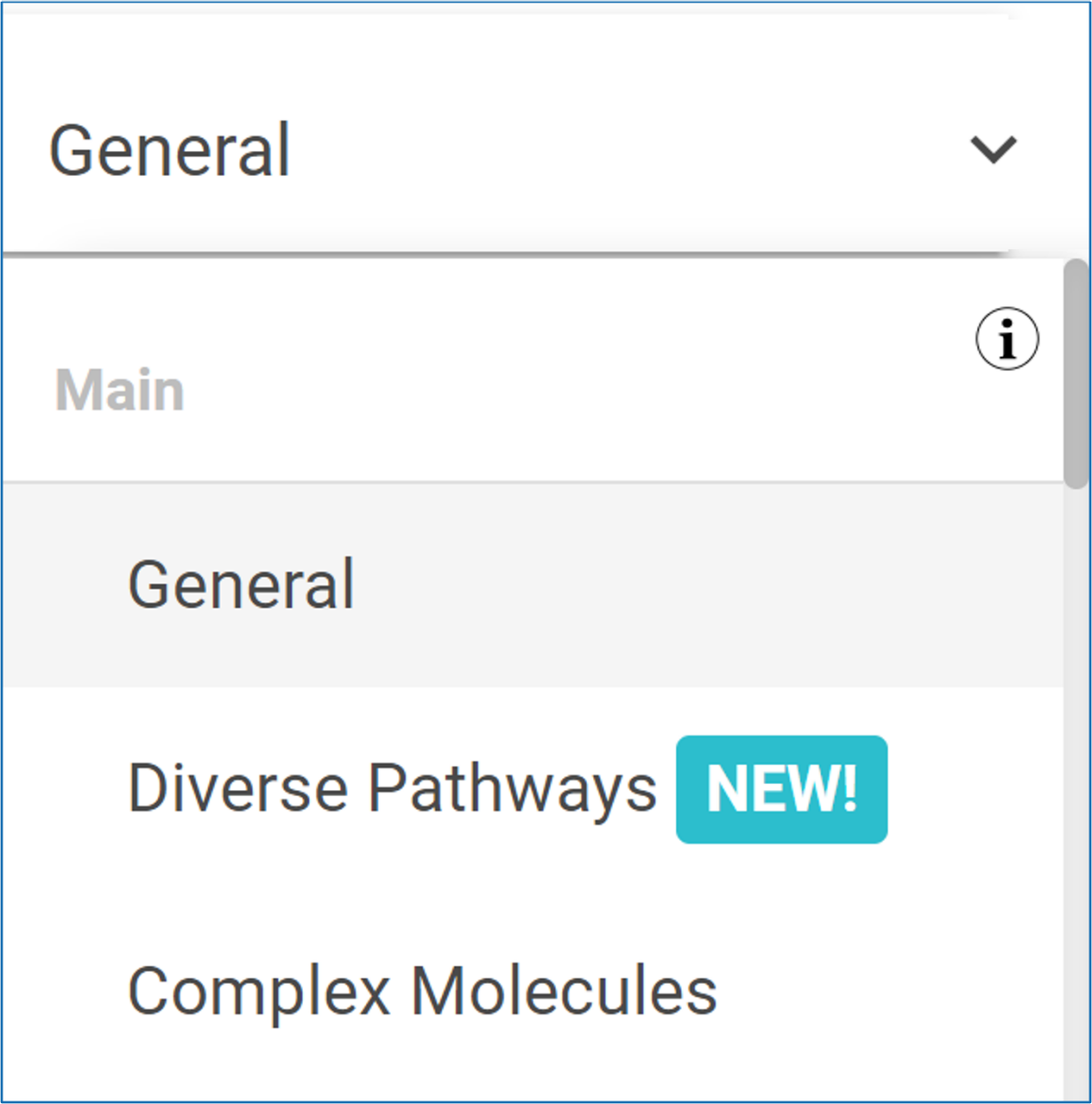Click the teal NEW! badge

pos(781,789)
